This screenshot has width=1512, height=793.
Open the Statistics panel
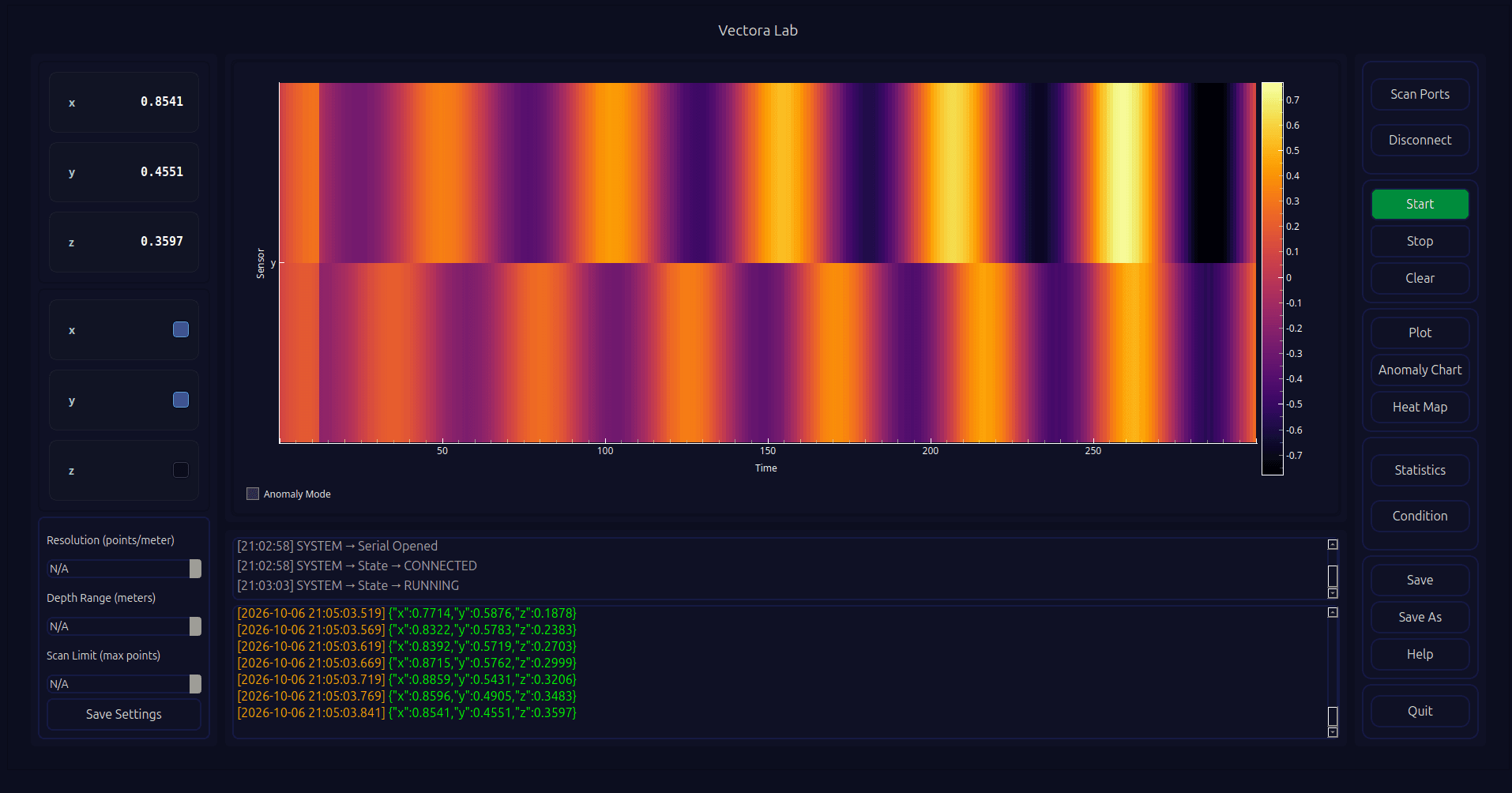1420,470
